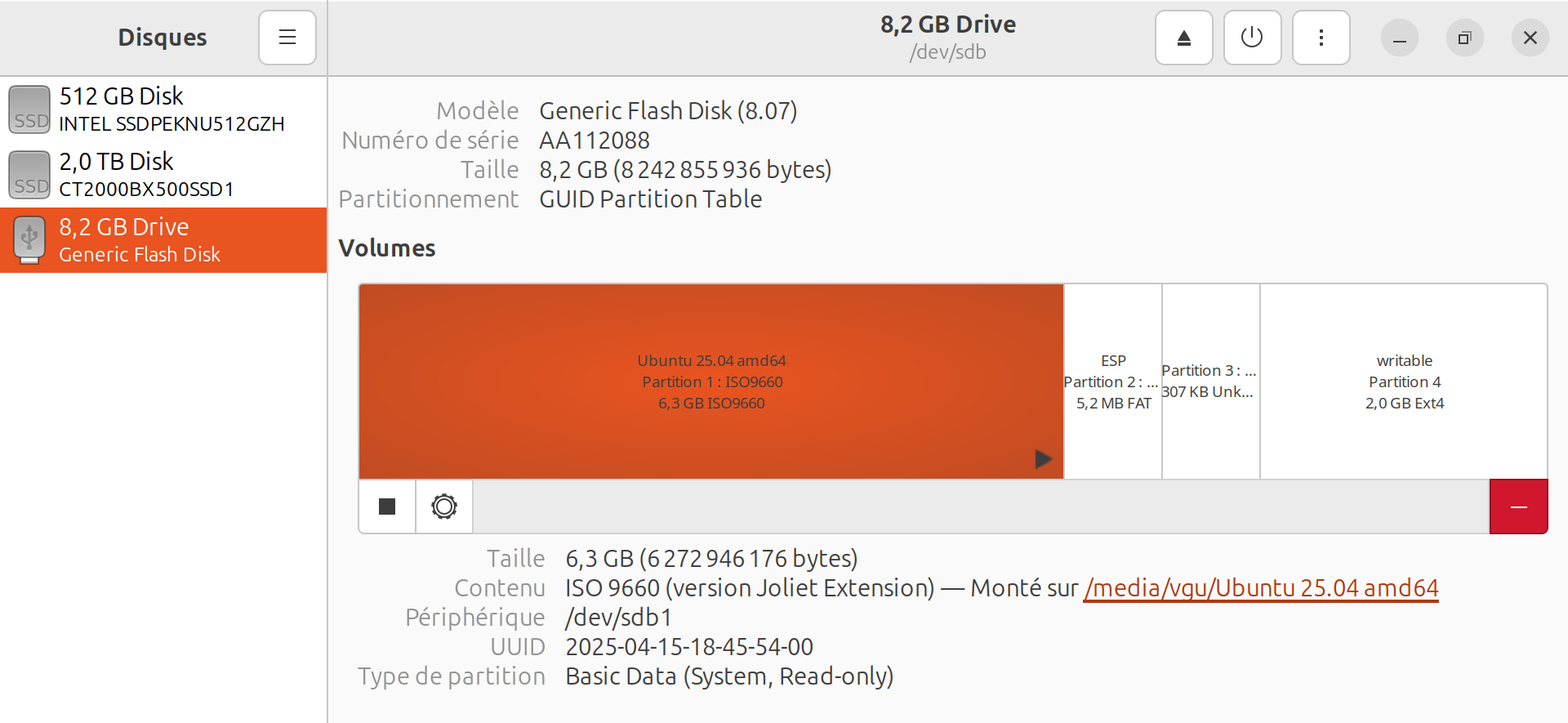The image size is (1568, 723).
Task: Open the Disques hamburger menu
Action: pyautogui.click(x=287, y=38)
